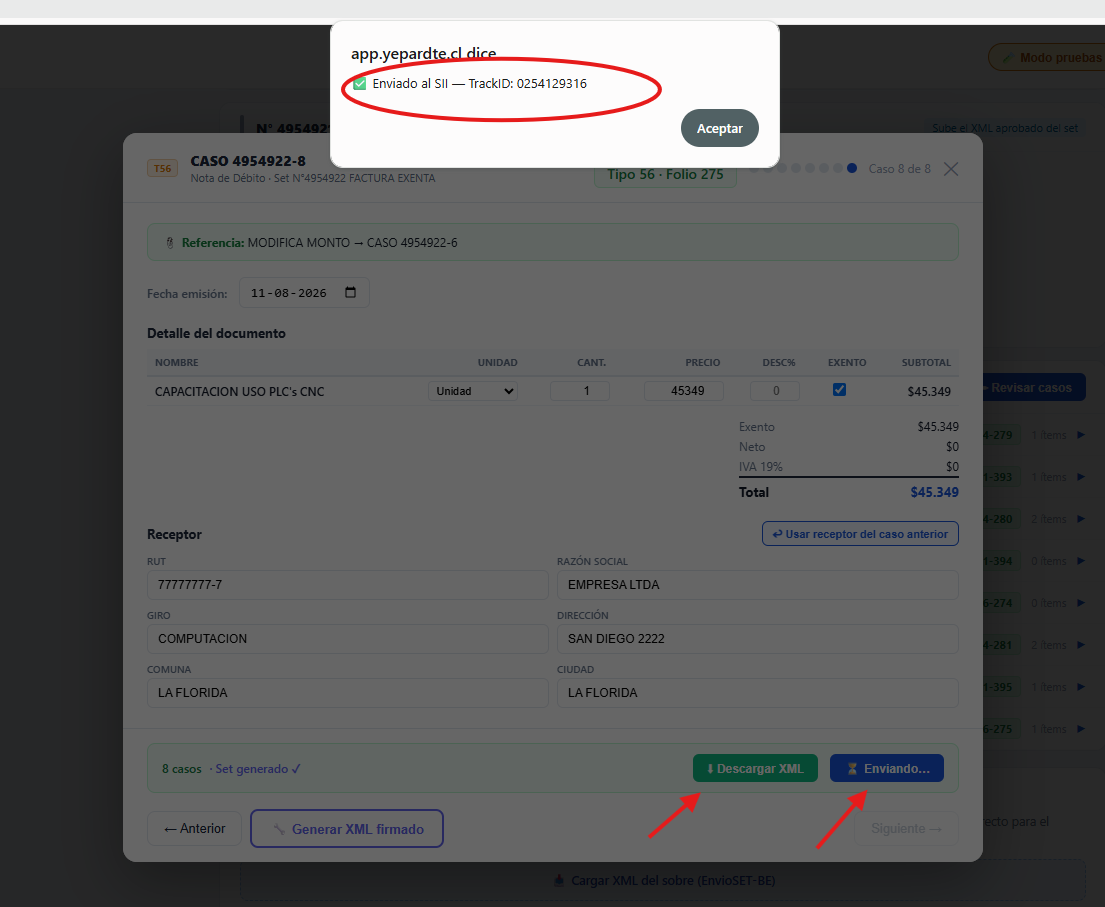Go back with Anterior button

click(x=195, y=829)
